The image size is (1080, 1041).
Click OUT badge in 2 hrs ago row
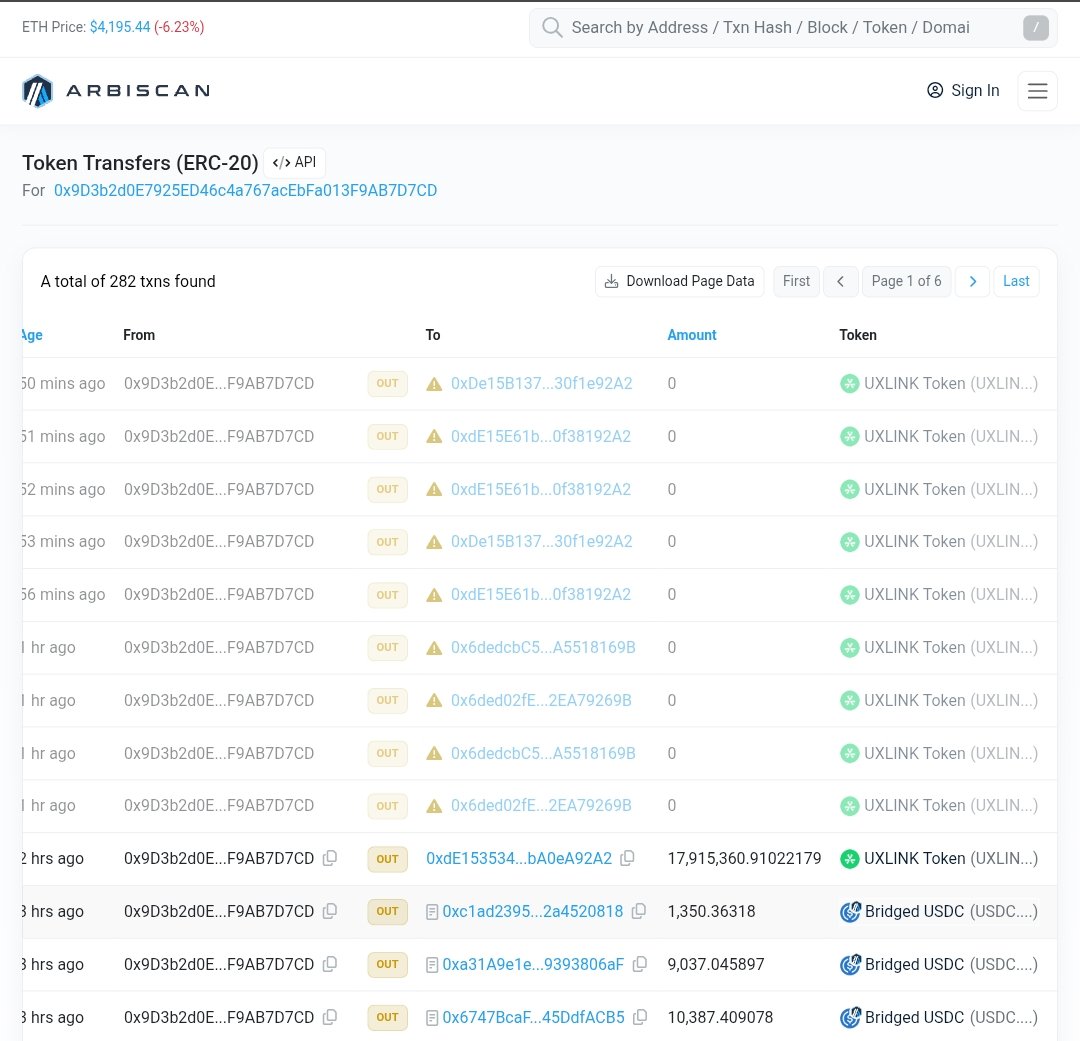[x=387, y=859]
